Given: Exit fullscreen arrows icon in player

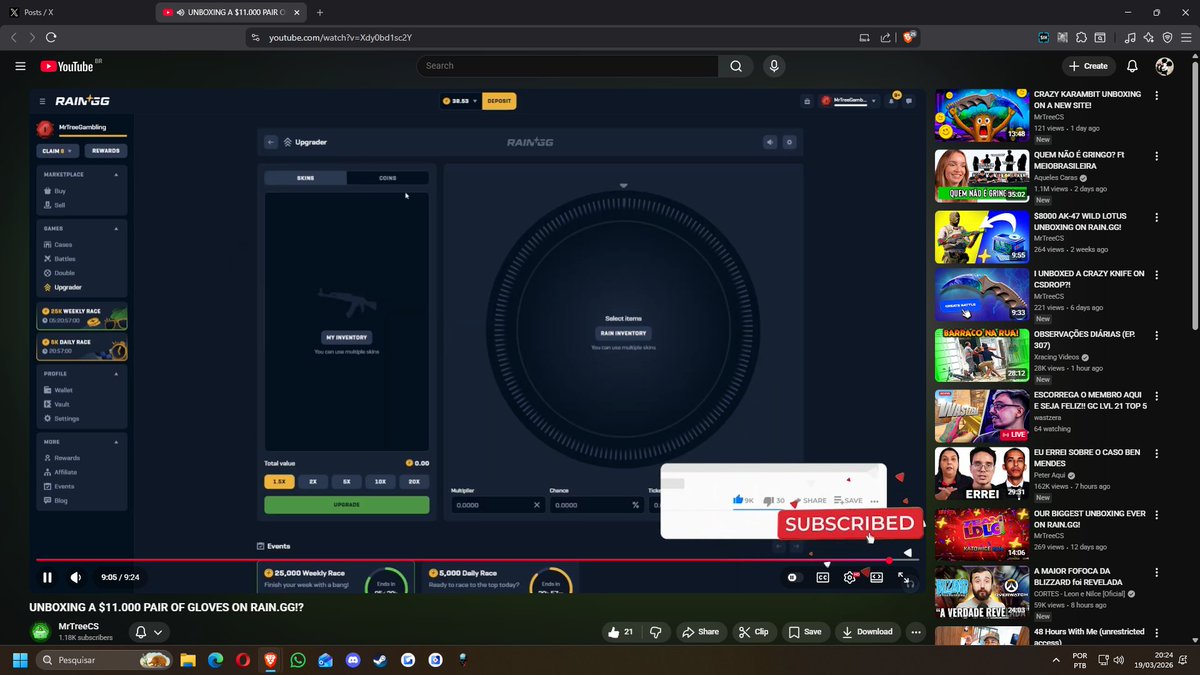Looking at the screenshot, I should click(x=904, y=577).
